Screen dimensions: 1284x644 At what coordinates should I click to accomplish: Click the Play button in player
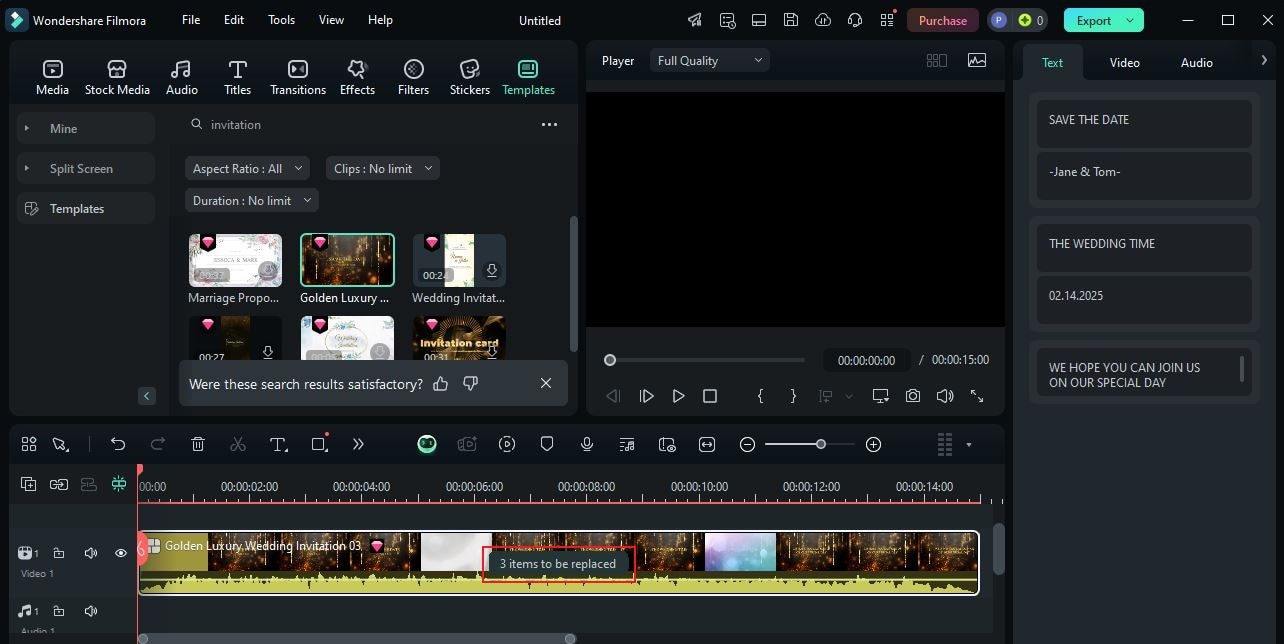click(x=678, y=396)
